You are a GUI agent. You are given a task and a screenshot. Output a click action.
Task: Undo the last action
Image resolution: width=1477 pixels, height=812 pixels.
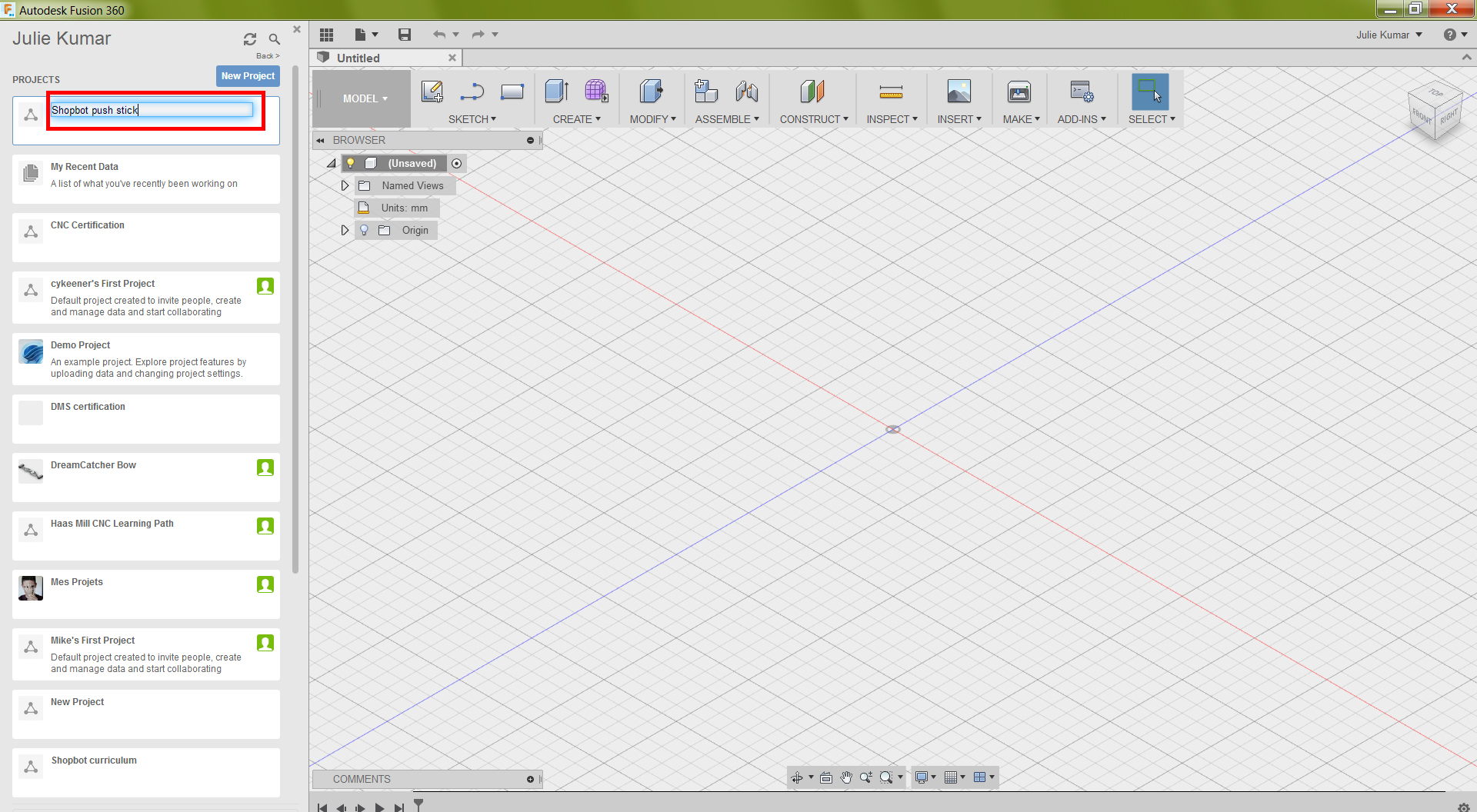(x=439, y=35)
